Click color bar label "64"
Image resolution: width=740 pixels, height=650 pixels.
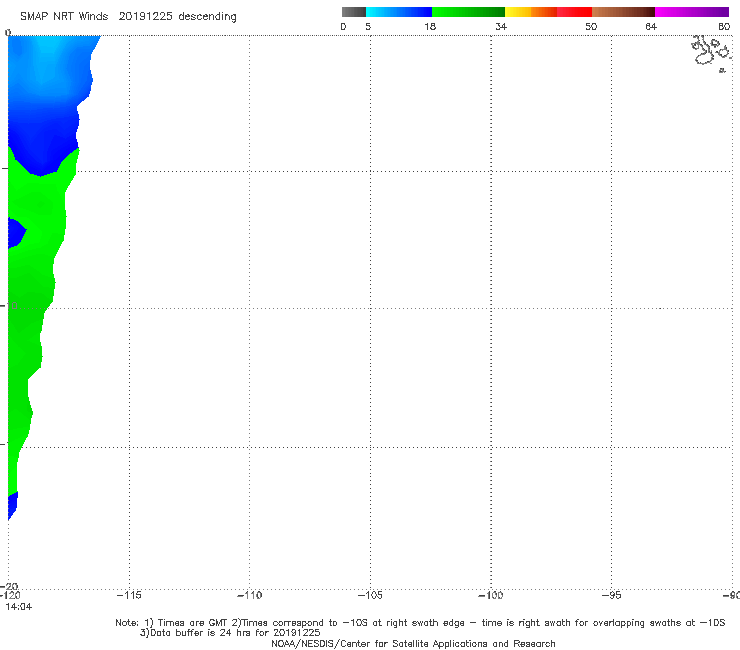point(651,27)
